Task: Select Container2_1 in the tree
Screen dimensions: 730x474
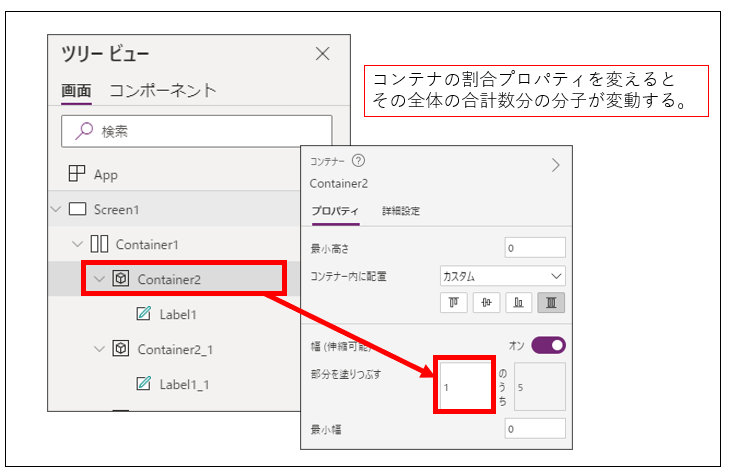Action: pos(174,349)
